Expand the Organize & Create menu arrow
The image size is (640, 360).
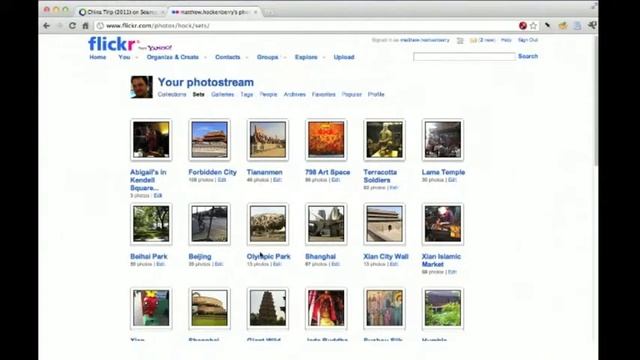[205, 58]
